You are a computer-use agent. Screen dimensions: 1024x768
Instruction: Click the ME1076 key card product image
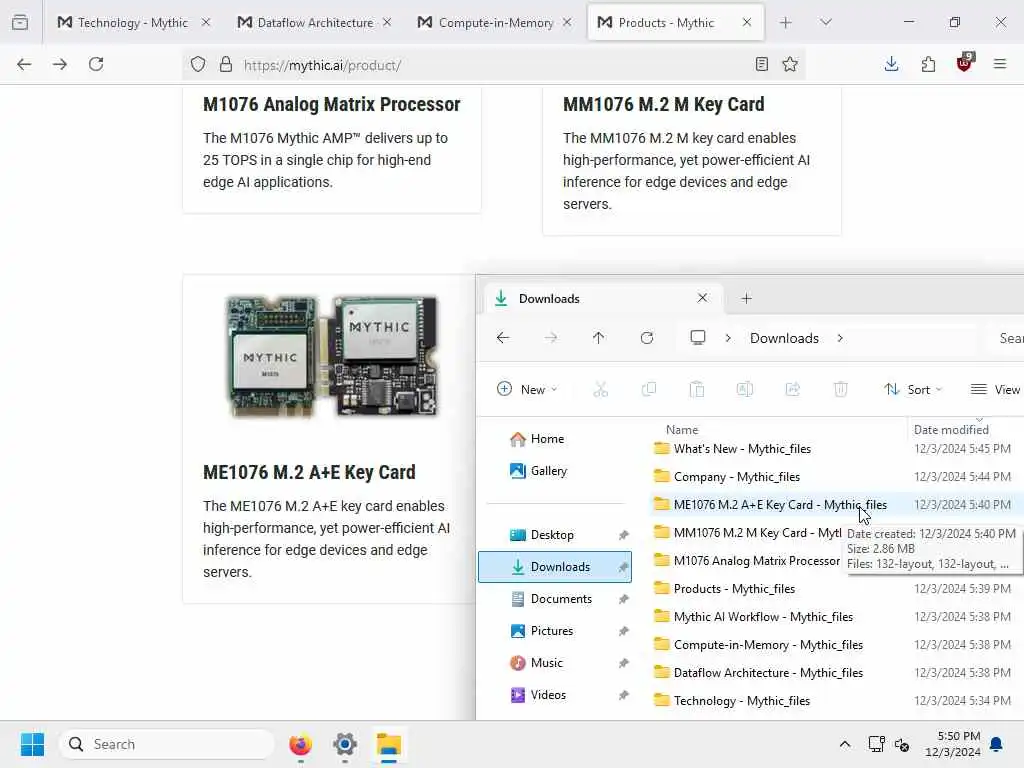(x=331, y=356)
